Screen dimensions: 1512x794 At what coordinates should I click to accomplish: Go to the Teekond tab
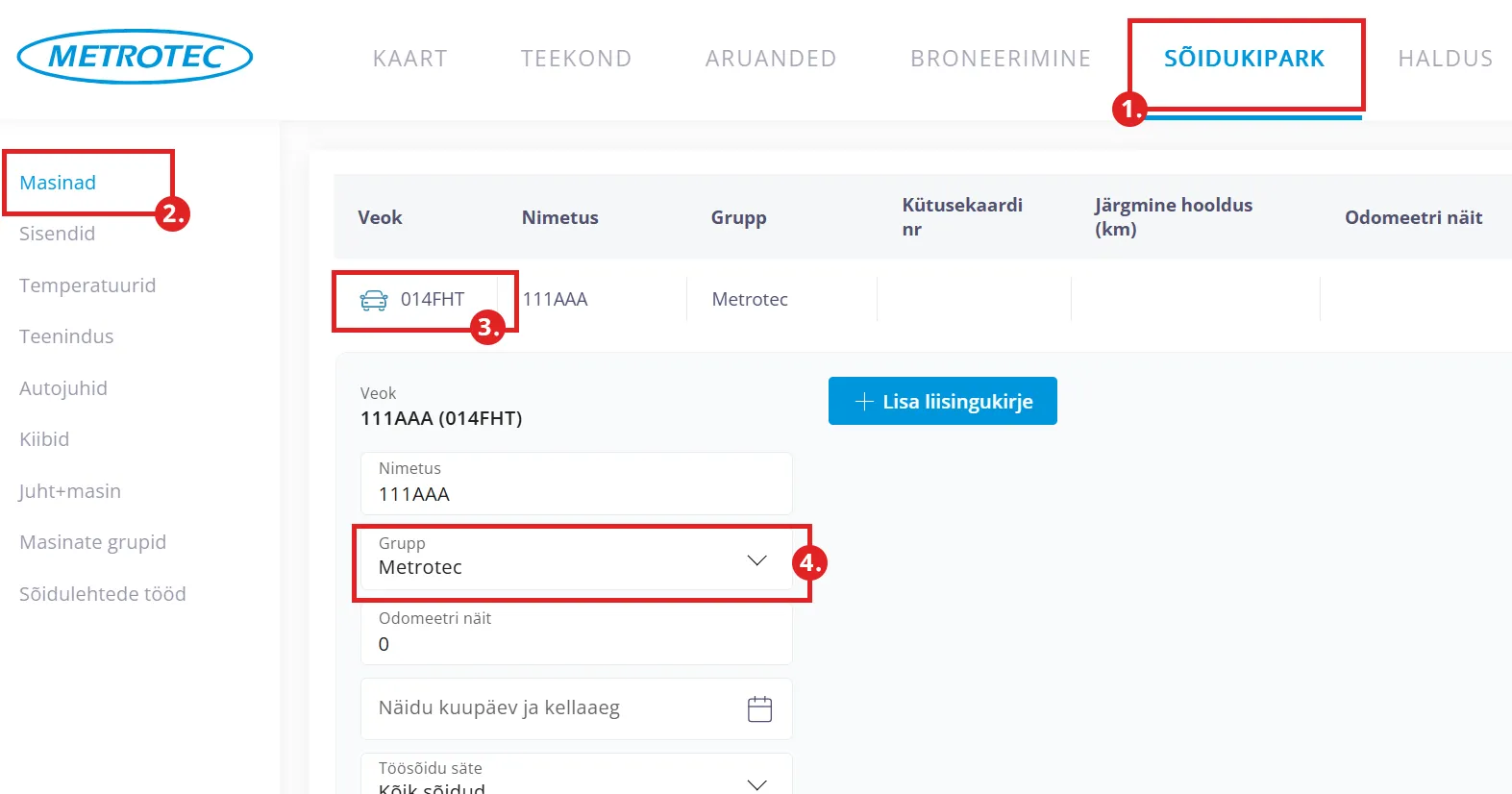(x=576, y=59)
